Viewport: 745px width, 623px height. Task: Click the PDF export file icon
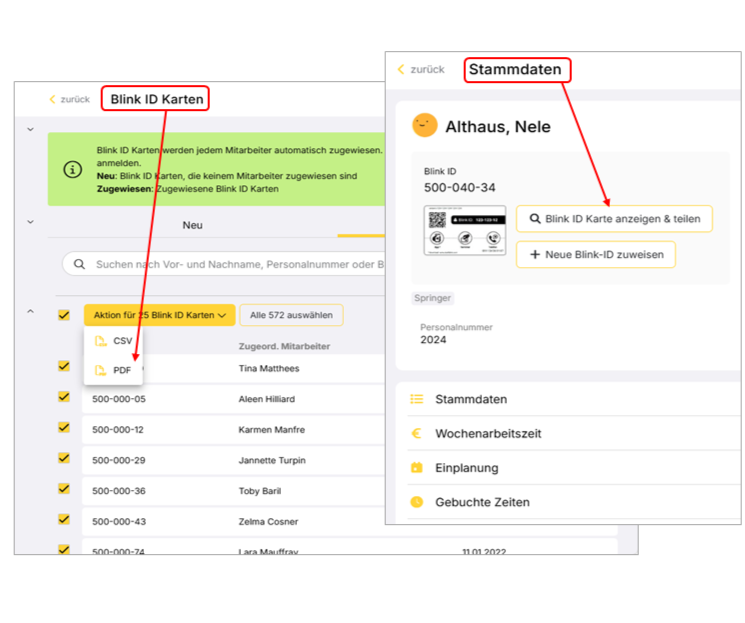[x=100, y=370]
